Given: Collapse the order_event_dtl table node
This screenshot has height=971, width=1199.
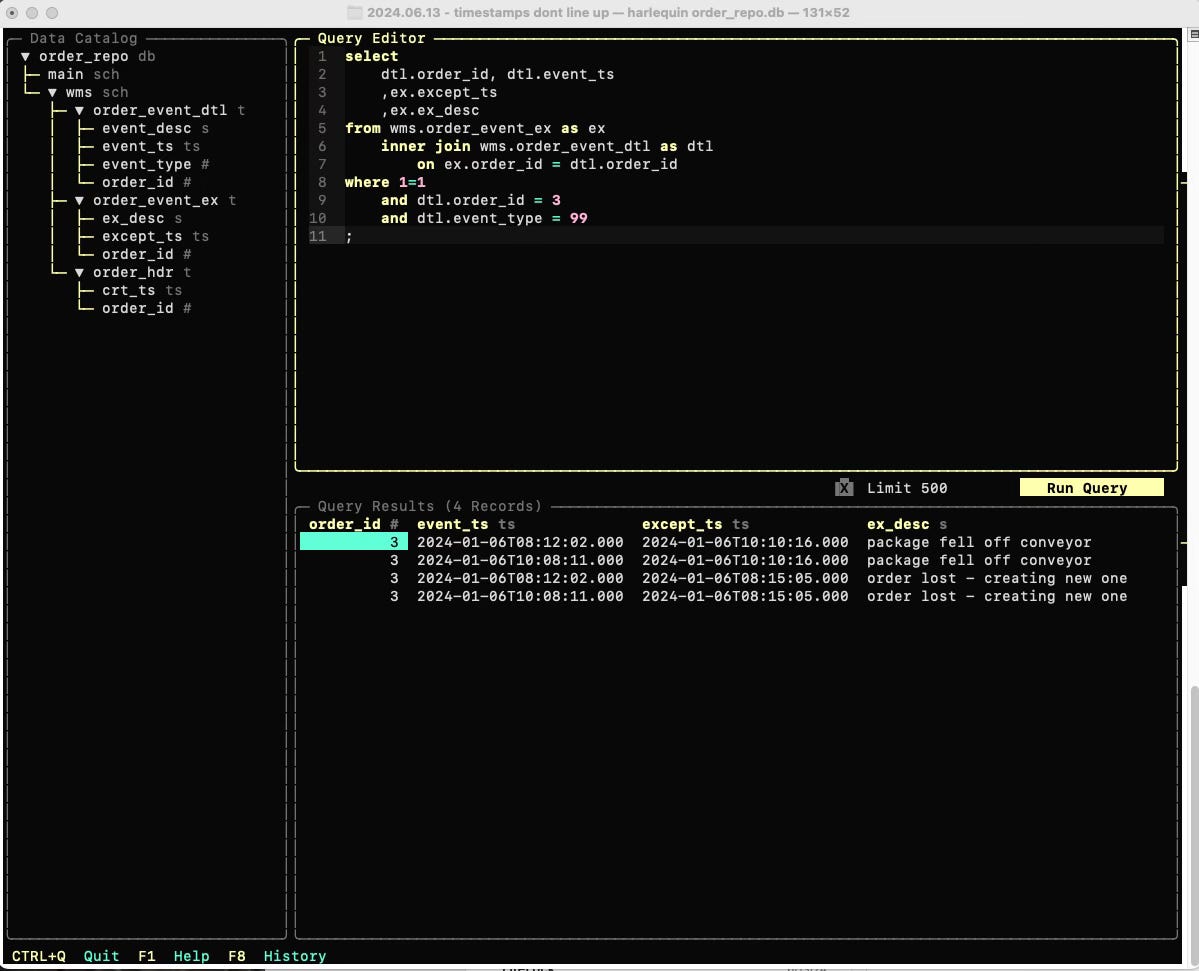Looking at the screenshot, I should [x=79, y=111].
